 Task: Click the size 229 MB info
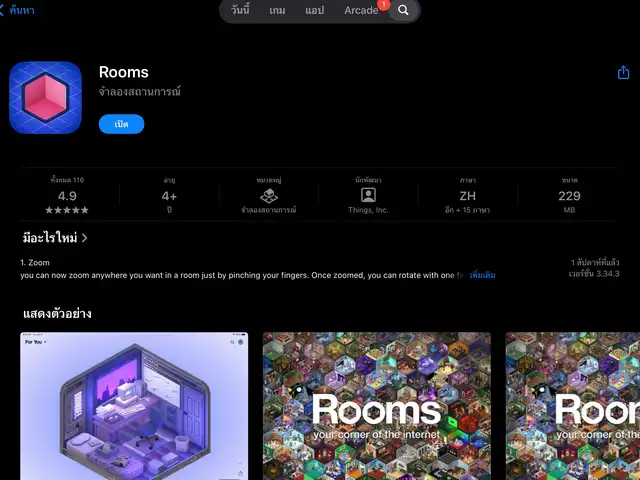coord(569,196)
